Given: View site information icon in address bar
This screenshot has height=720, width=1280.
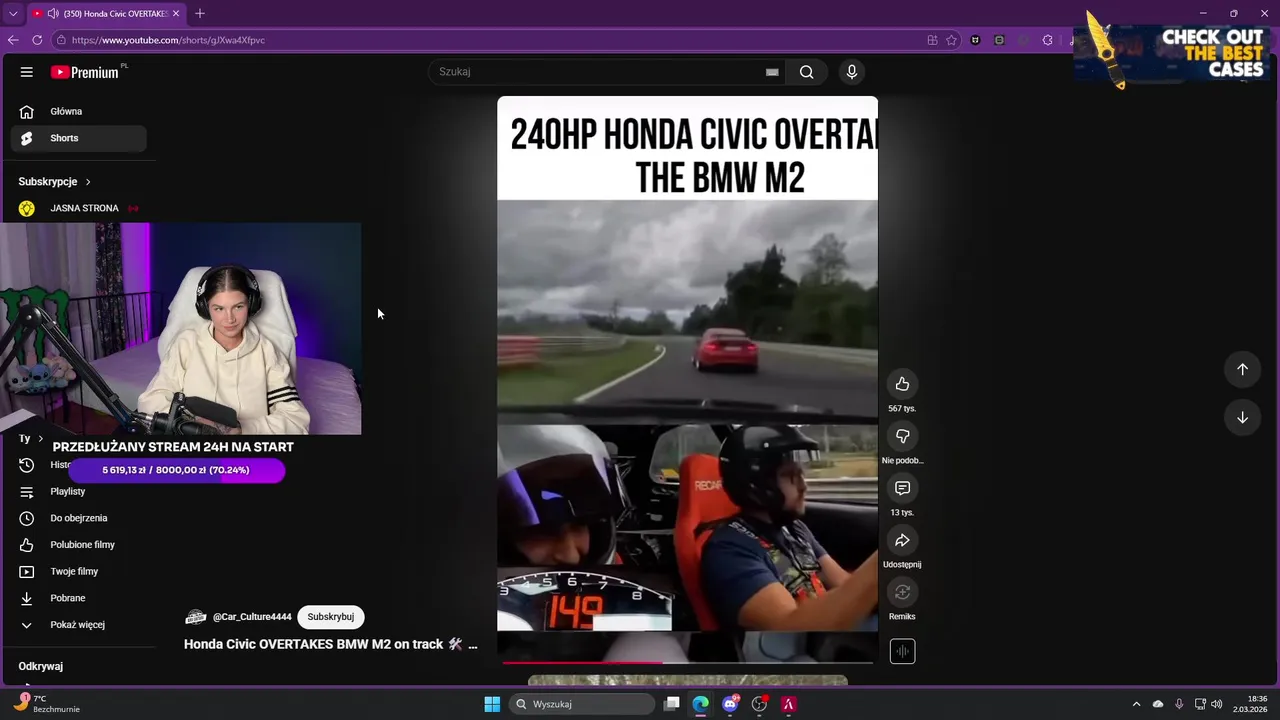Looking at the screenshot, I should point(61,40).
